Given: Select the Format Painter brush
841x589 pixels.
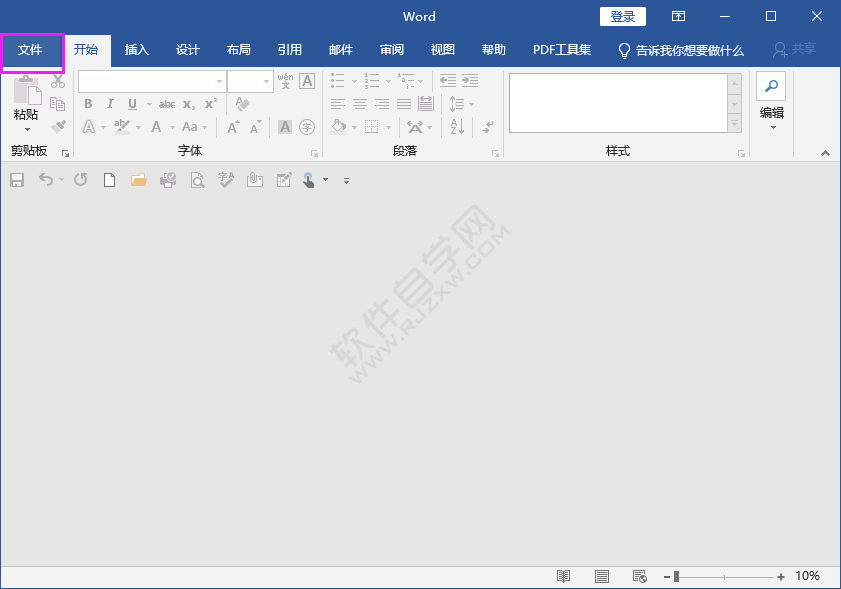Looking at the screenshot, I should tap(58, 126).
